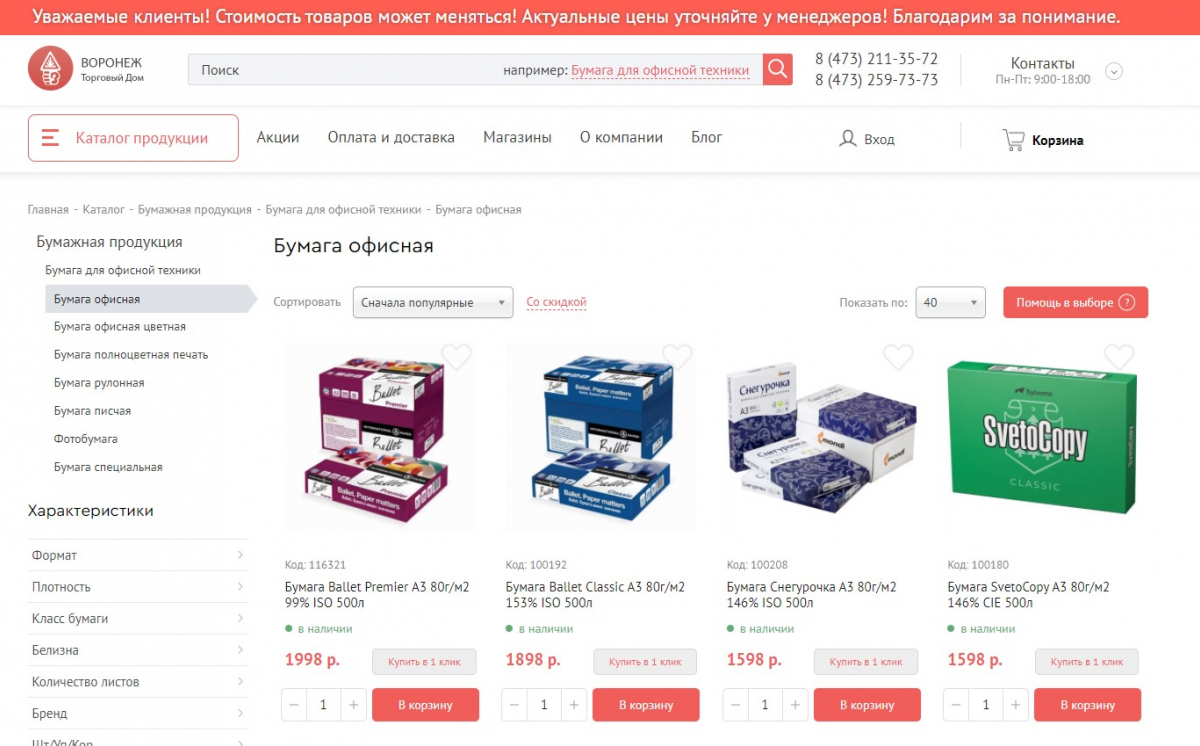Open the Показать по 40 dropdown

click(950, 303)
